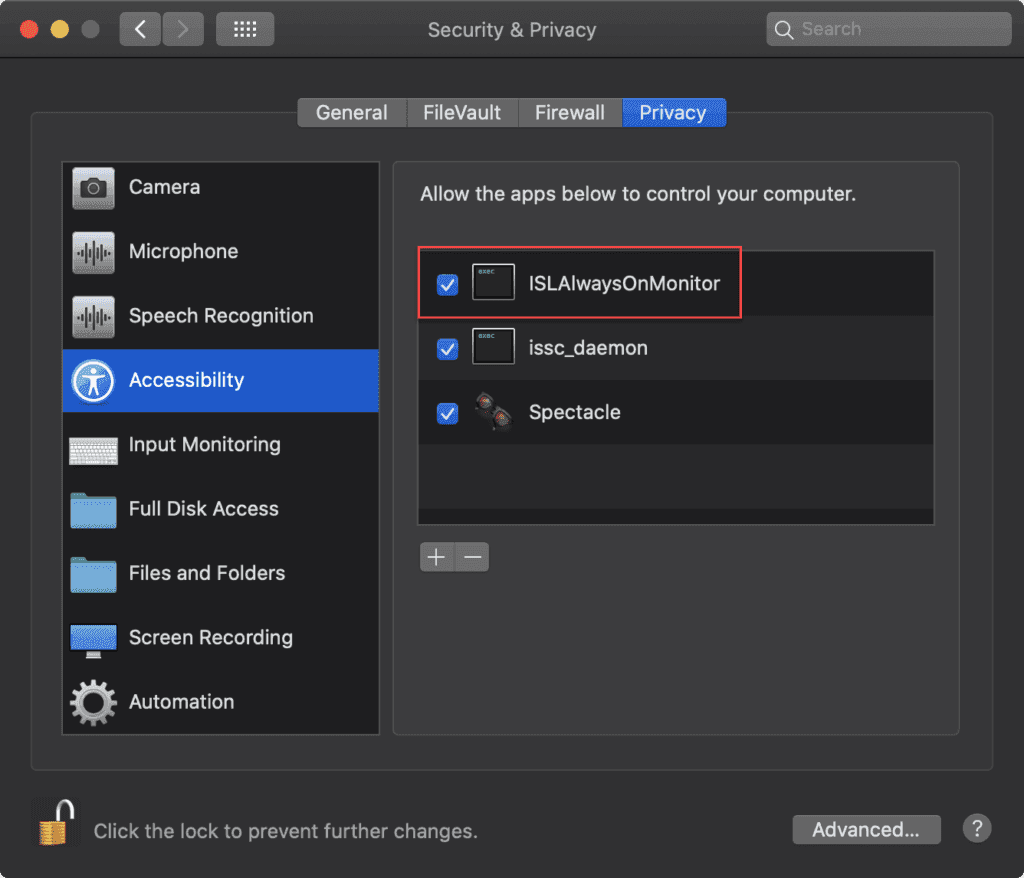Select Camera in the privacy sidebar
This screenshot has width=1024, height=878.
(164, 188)
